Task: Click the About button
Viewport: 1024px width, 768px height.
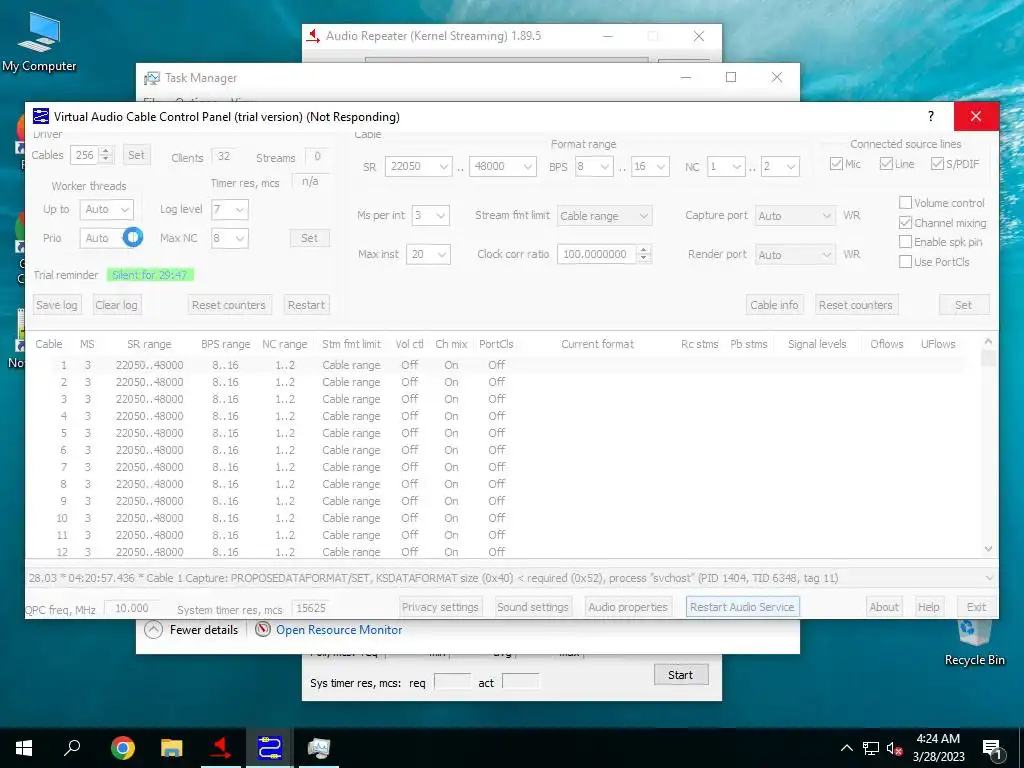Action: 884,607
